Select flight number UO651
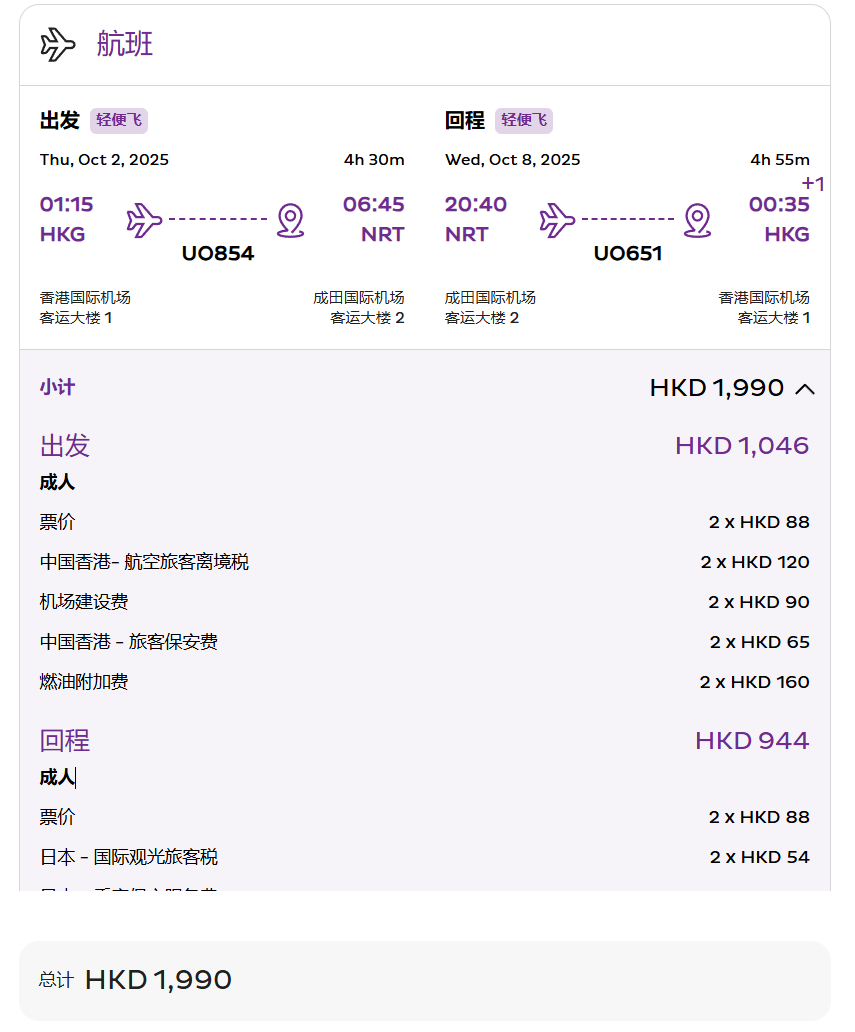 tap(628, 253)
